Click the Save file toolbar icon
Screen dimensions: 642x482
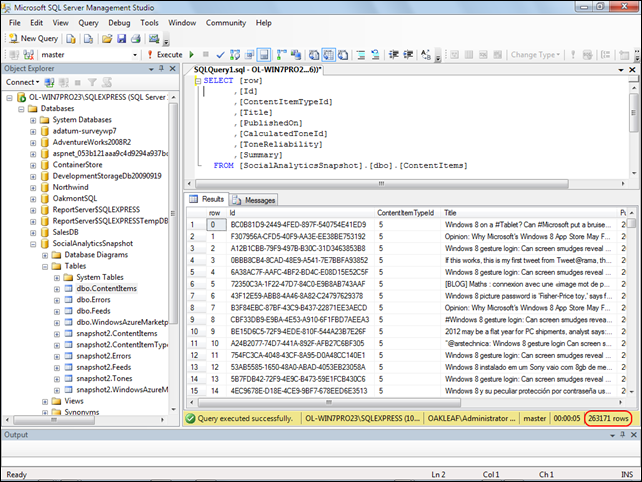(x=121, y=38)
